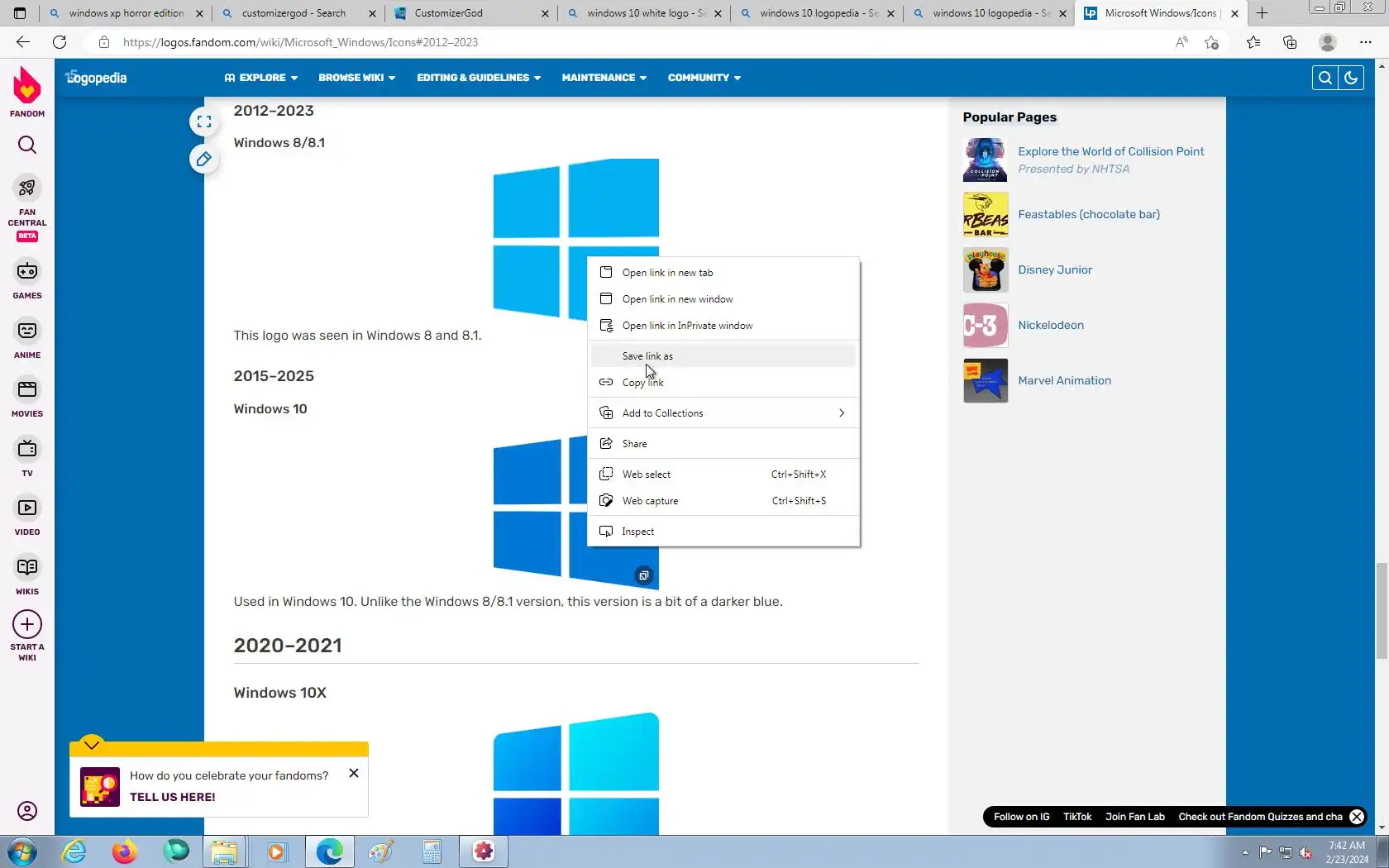Screen dimensions: 1389x868
Task: Open Internet Explorer from taskbar
Action: click(x=74, y=851)
